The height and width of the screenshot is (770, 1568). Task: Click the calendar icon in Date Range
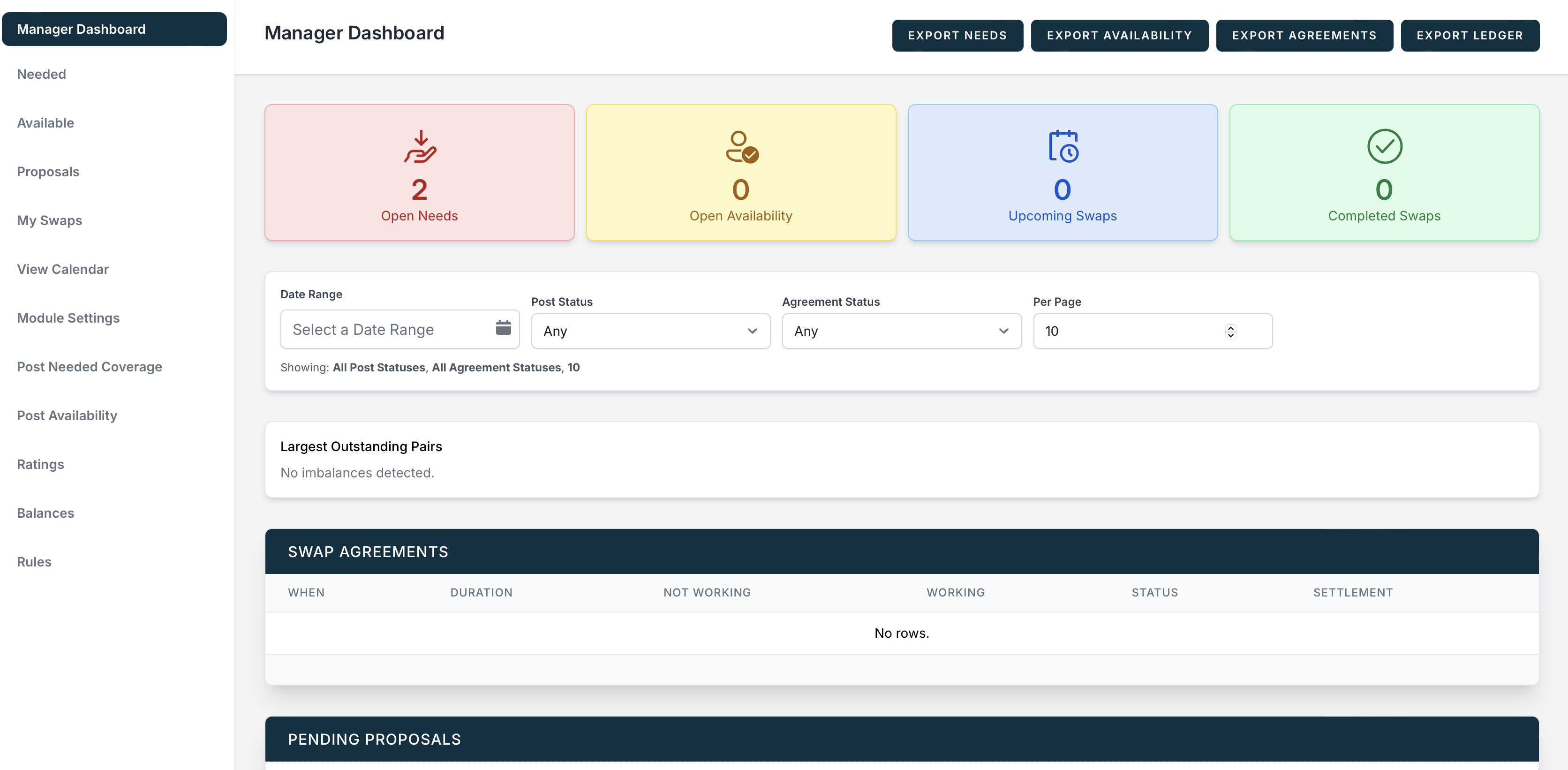pyautogui.click(x=503, y=328)
